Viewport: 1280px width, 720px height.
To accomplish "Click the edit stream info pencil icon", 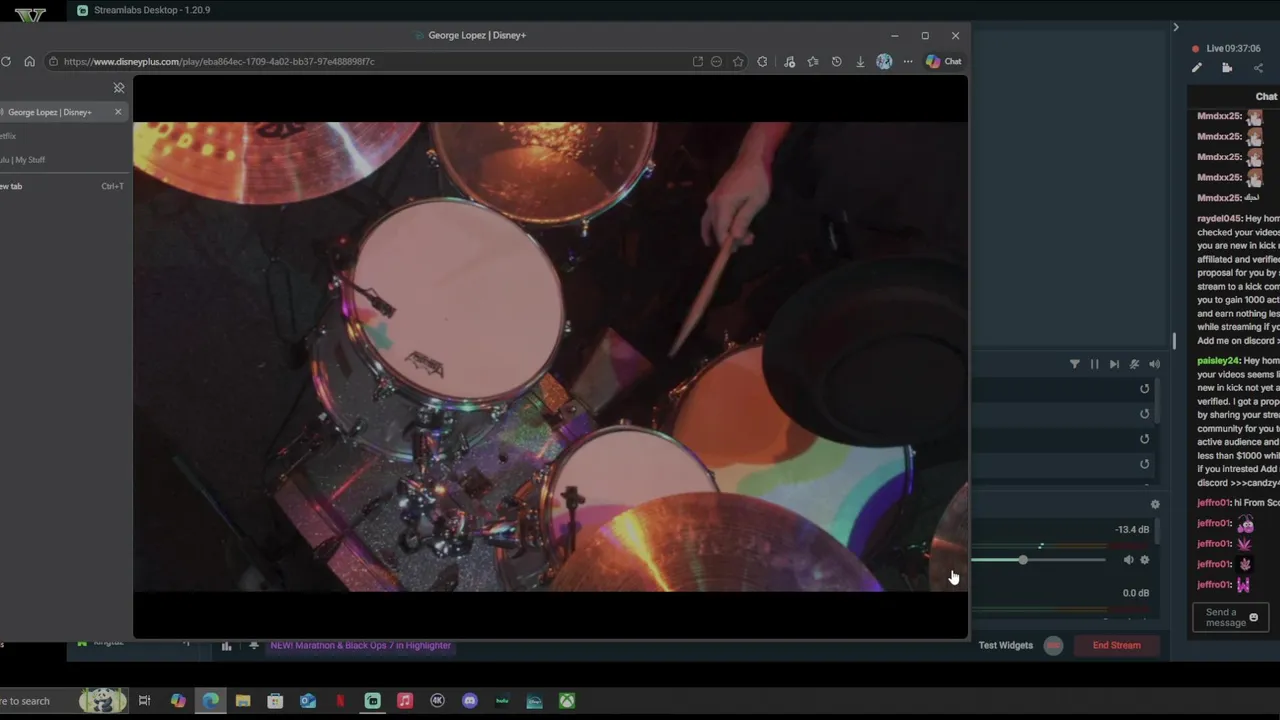I will pos(1197,68).
